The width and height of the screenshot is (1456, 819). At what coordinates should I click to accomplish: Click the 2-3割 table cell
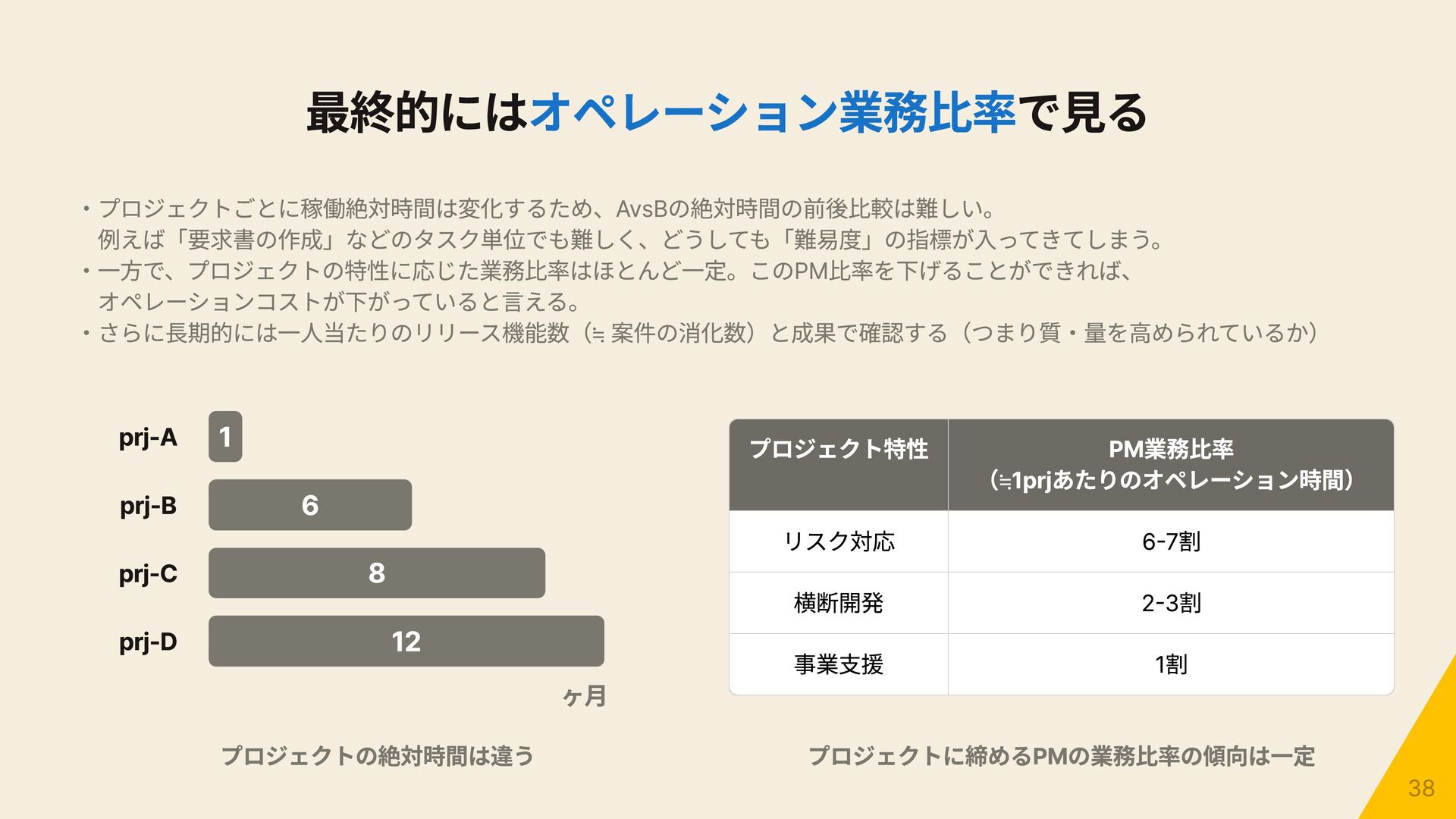pyautogui.click(x=1171, y=603)
